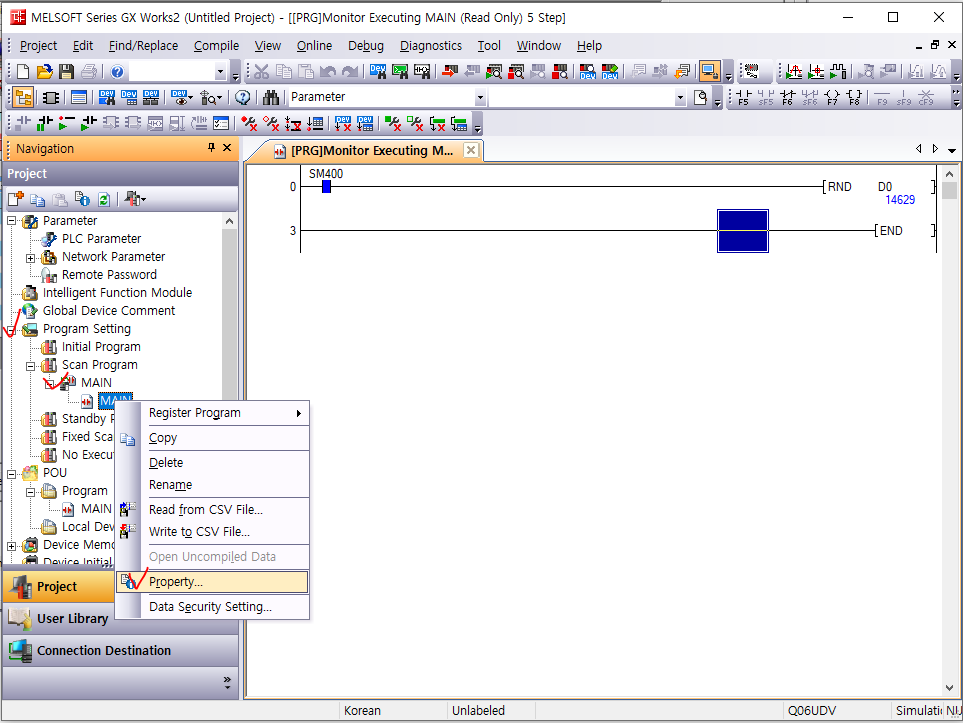The height and width of the screenshot is (723, 963).
Task: Open the Compile menu
Action: (x=216, y=45)
